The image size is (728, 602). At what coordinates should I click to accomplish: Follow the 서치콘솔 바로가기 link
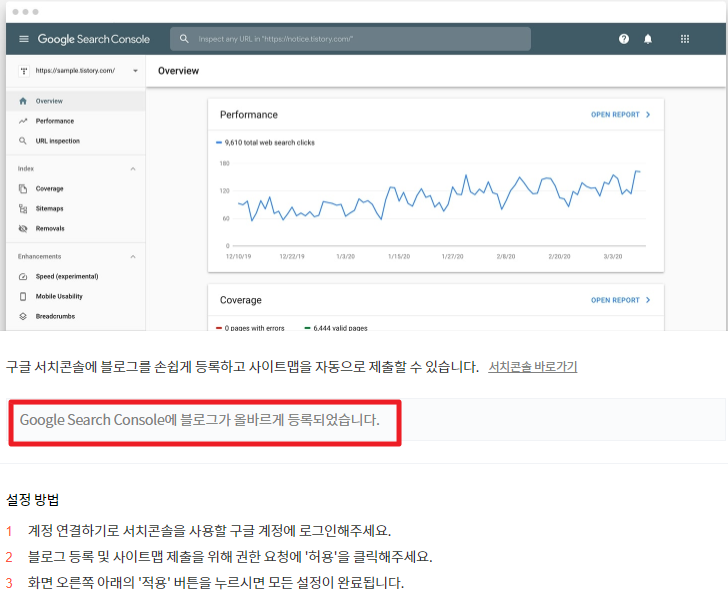click(533, 367)
